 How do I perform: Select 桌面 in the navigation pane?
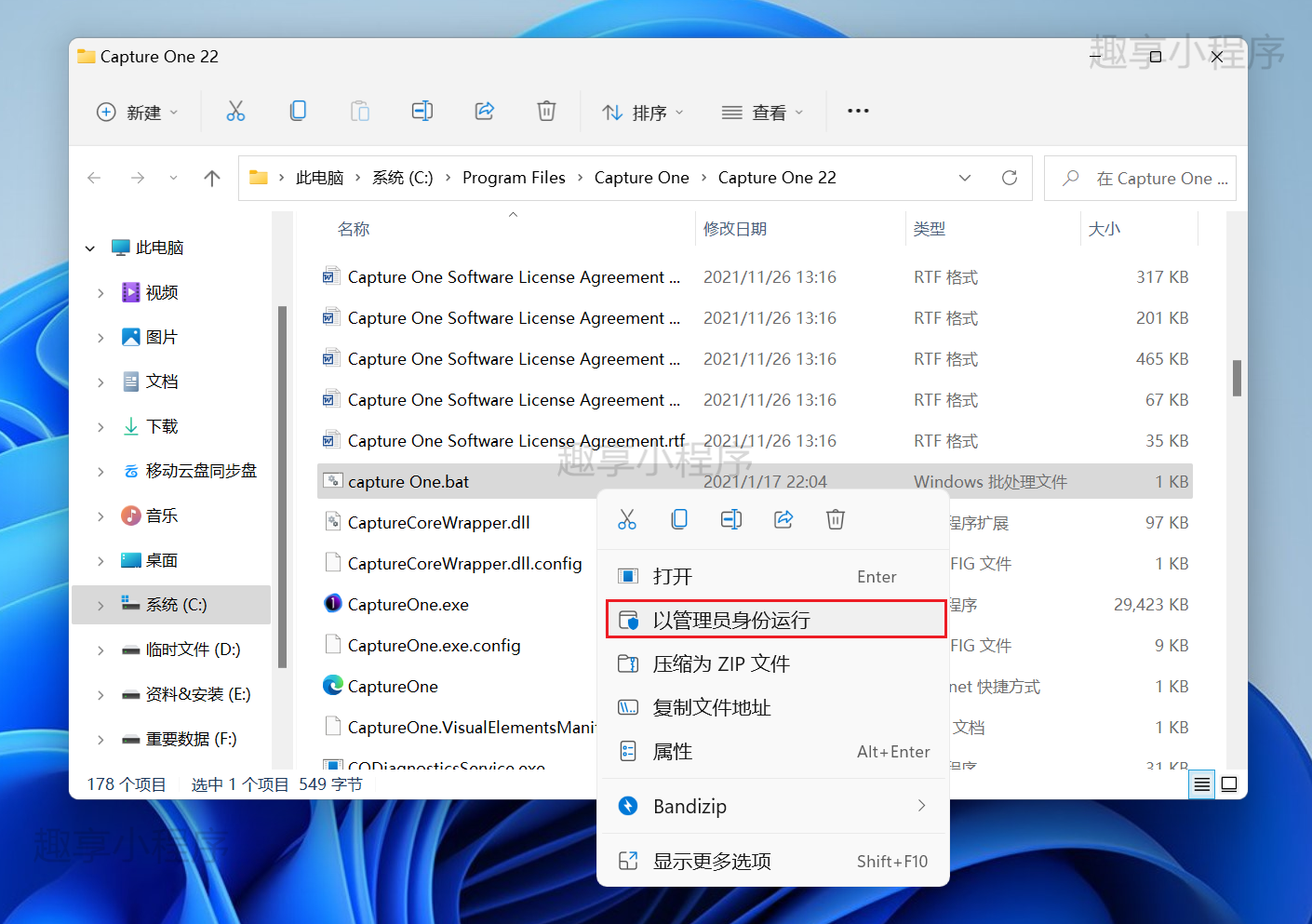(x=162, y=560)
